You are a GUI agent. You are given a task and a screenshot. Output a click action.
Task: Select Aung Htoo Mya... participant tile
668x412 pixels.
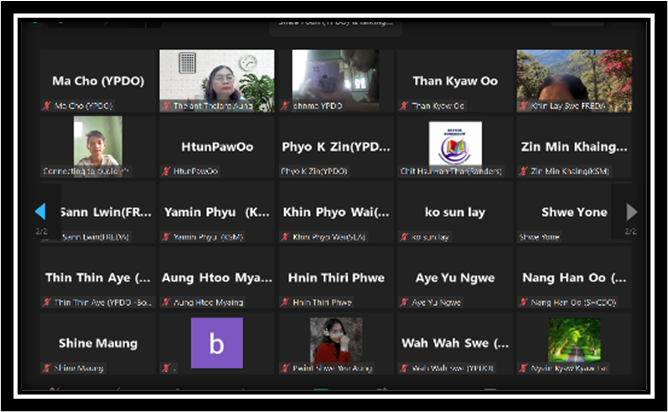coord(217,278)
